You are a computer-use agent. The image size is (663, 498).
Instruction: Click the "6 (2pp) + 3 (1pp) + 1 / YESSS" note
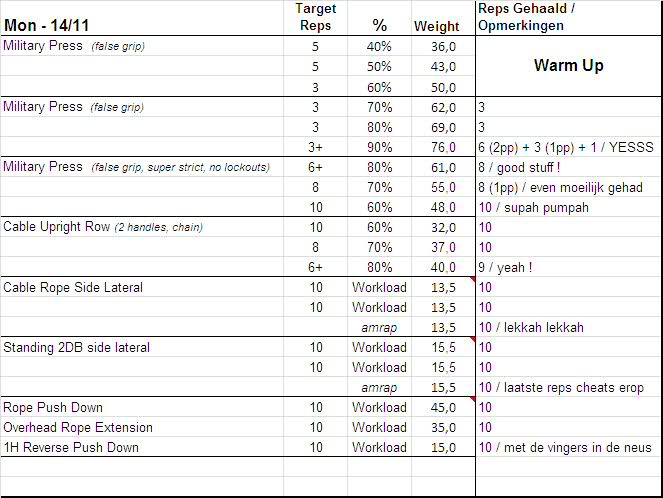tap(565, 147)
